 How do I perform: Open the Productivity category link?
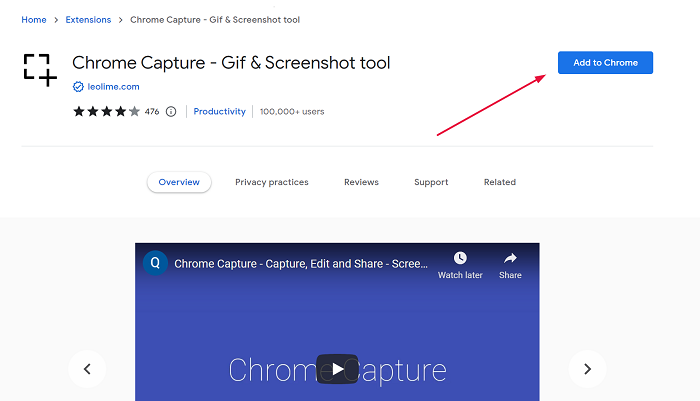(x=219, y=112)
